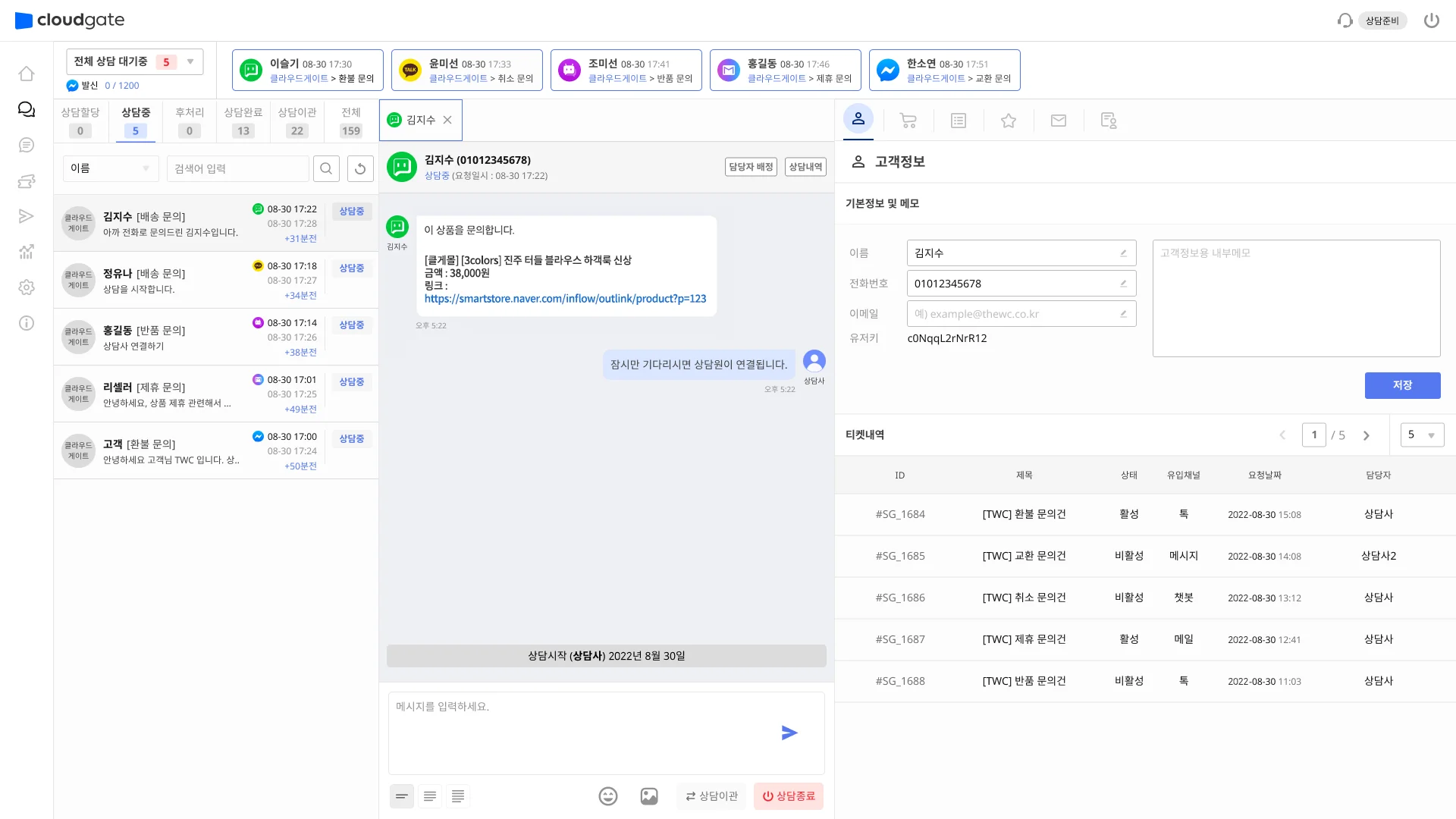Select the statistics chart icon in sidebar
This screenshot has height=819, width=1456.
(26, 252)
